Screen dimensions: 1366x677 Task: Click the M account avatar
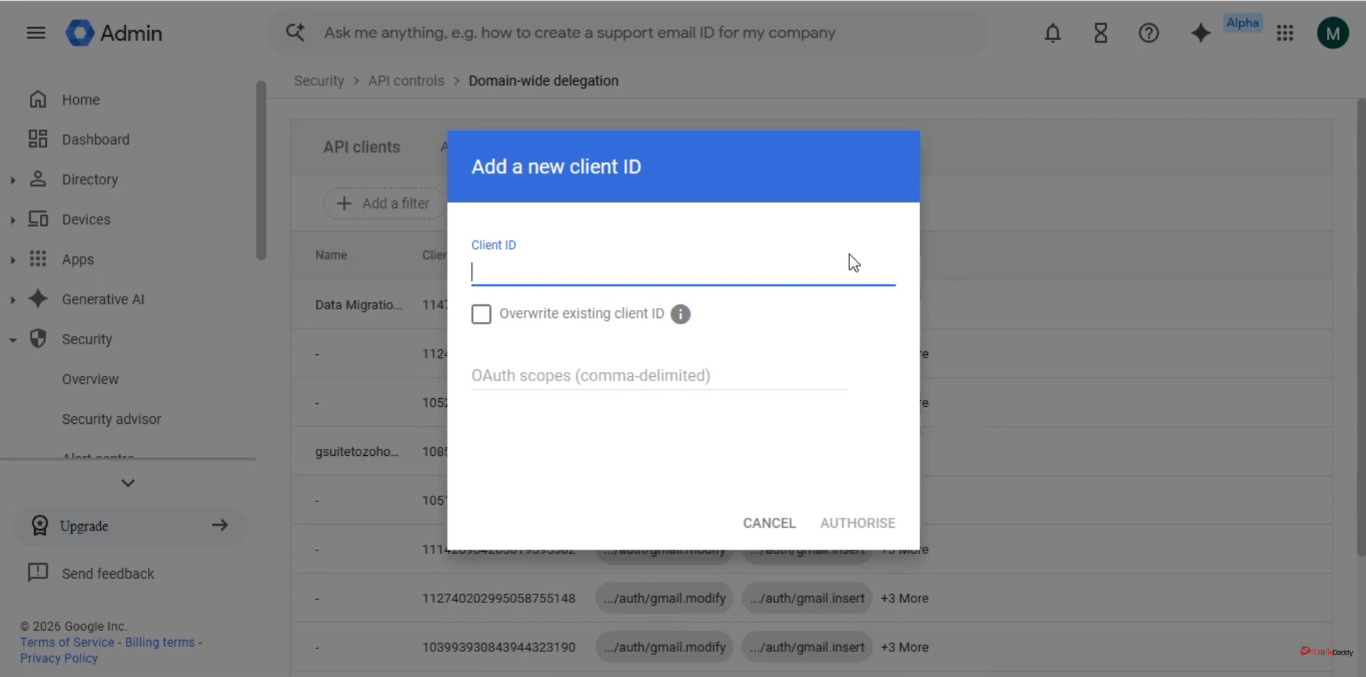point(1333,32)
